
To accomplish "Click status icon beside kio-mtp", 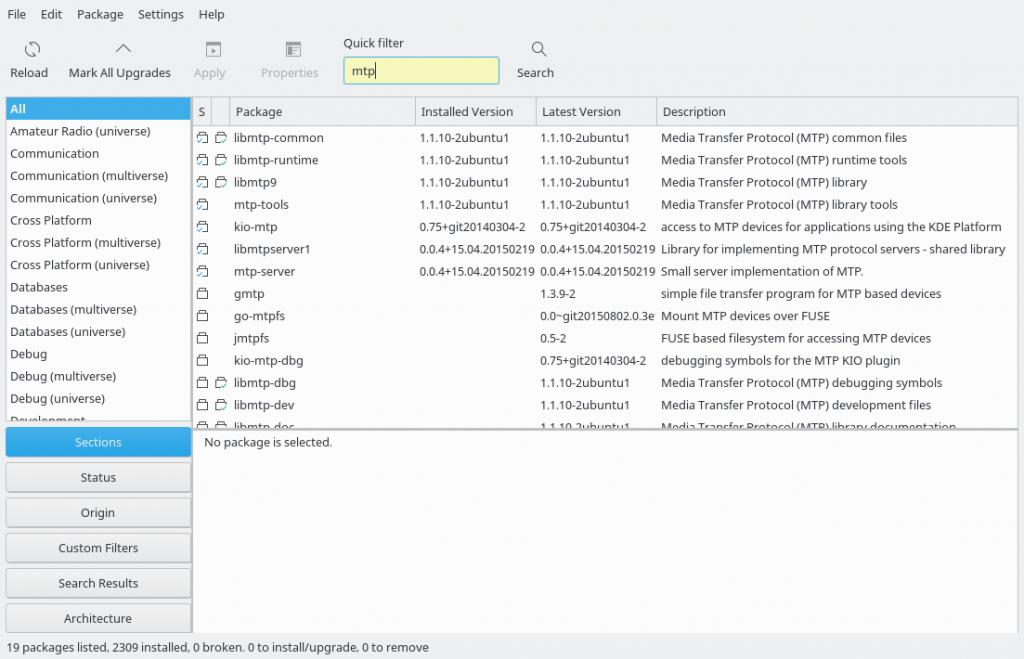I will (x=202, y=227).
